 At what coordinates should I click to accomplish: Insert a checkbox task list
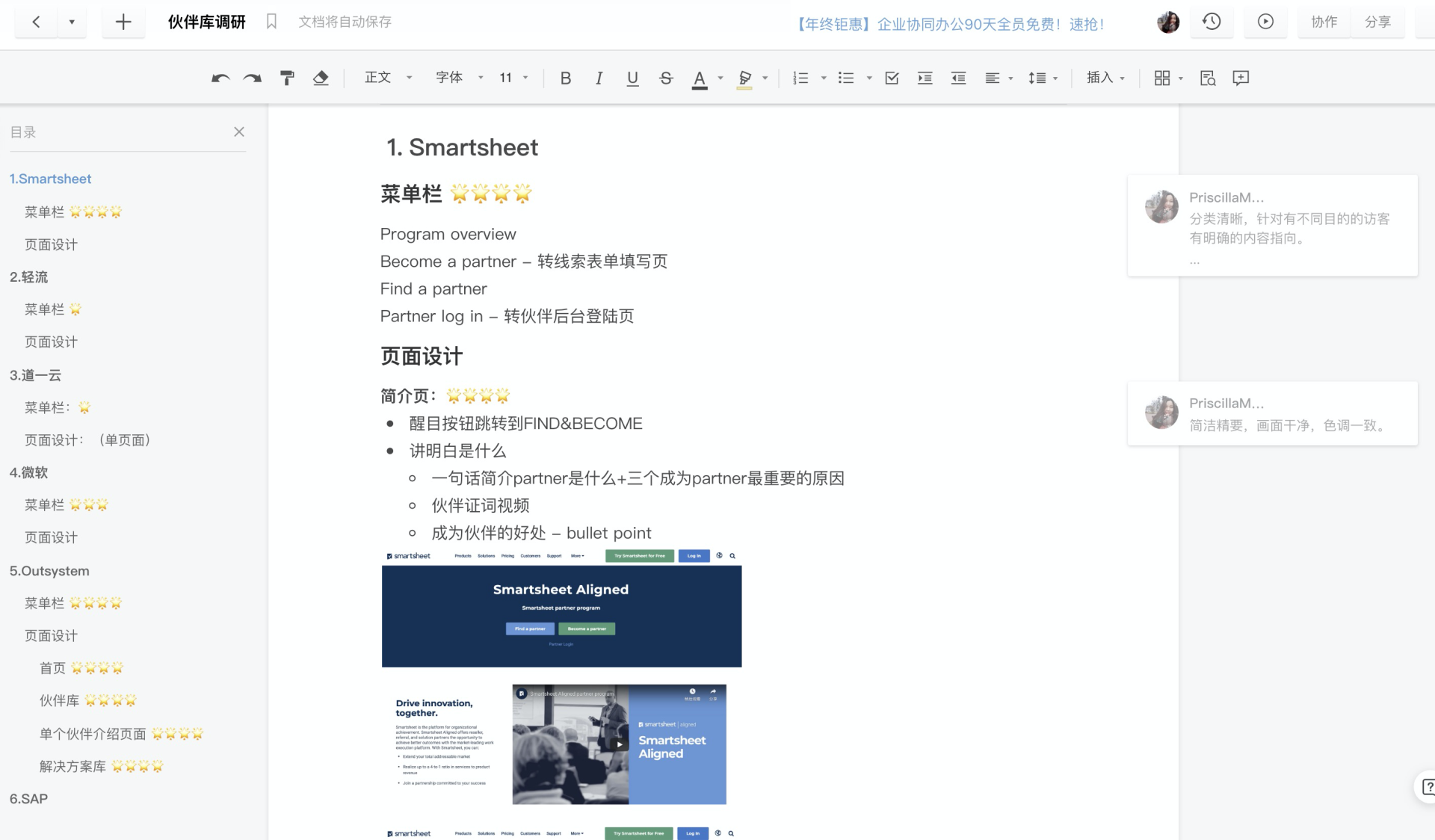pos(892,78)
